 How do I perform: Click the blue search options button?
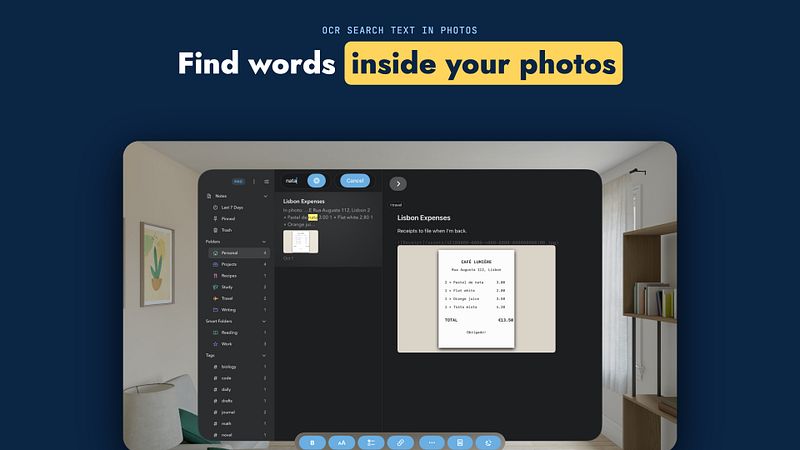point(316,181)
